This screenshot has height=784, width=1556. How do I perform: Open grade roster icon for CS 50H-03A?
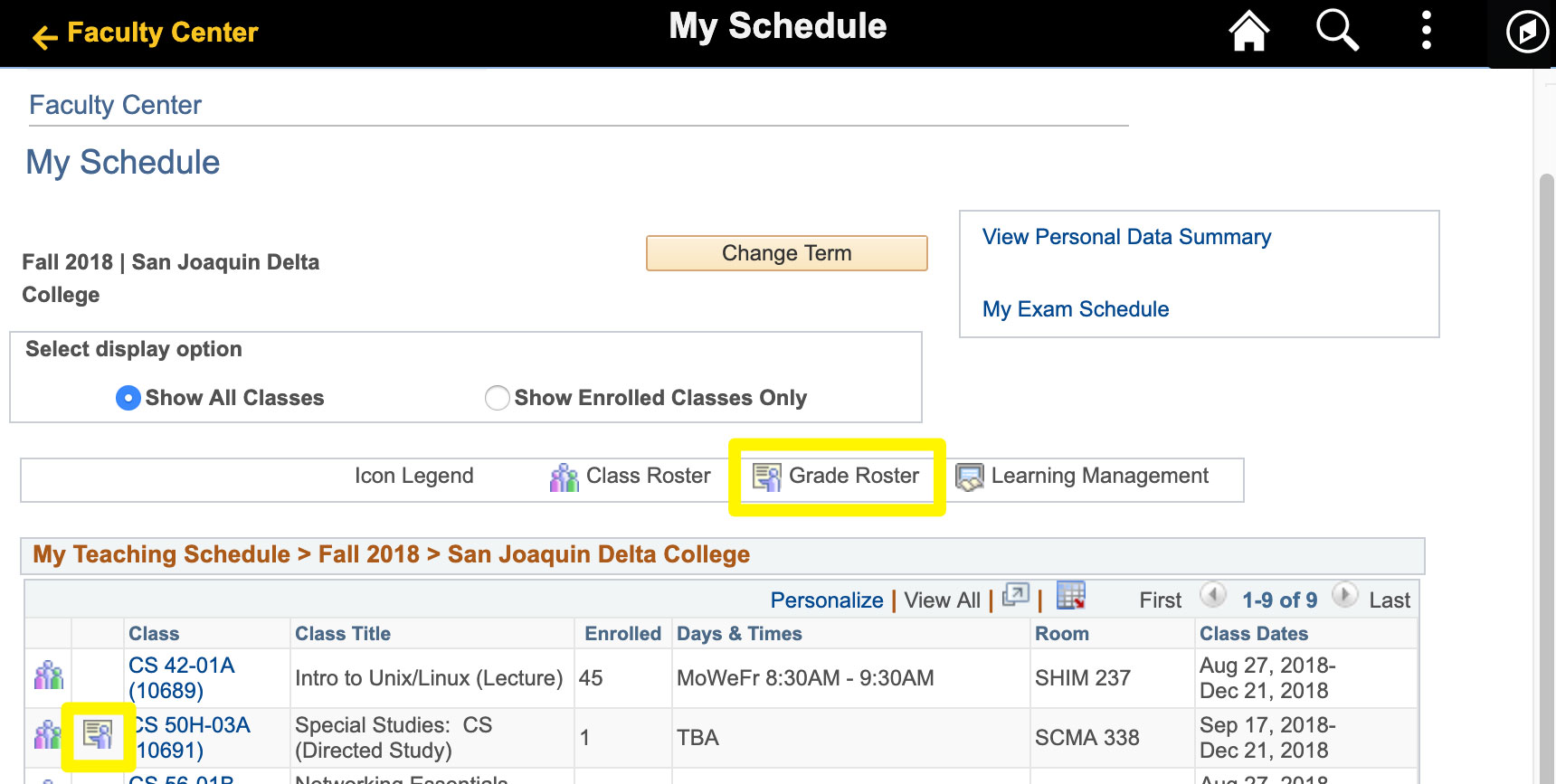[98, 734]
